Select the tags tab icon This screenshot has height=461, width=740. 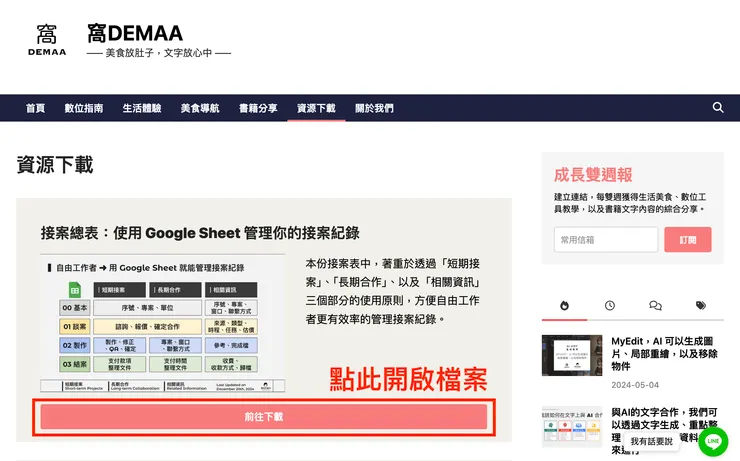pyautogui.click(x=701, y=306)
